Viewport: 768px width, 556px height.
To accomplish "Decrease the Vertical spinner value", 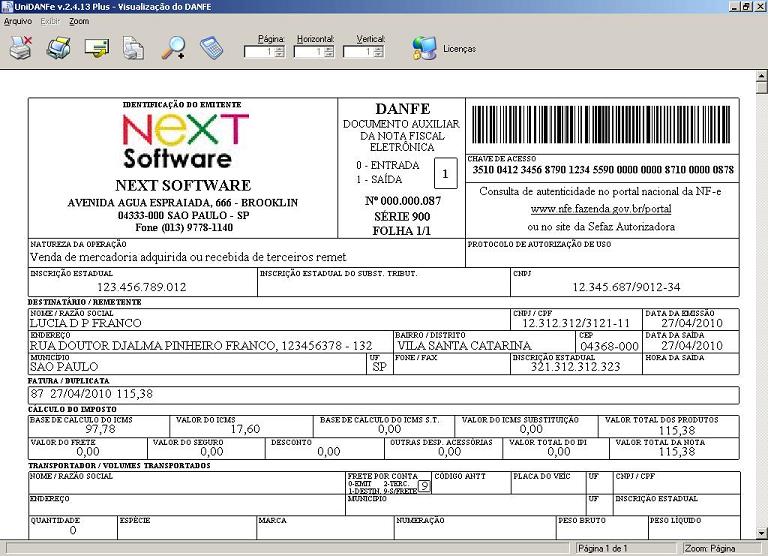I will [379, 54].
